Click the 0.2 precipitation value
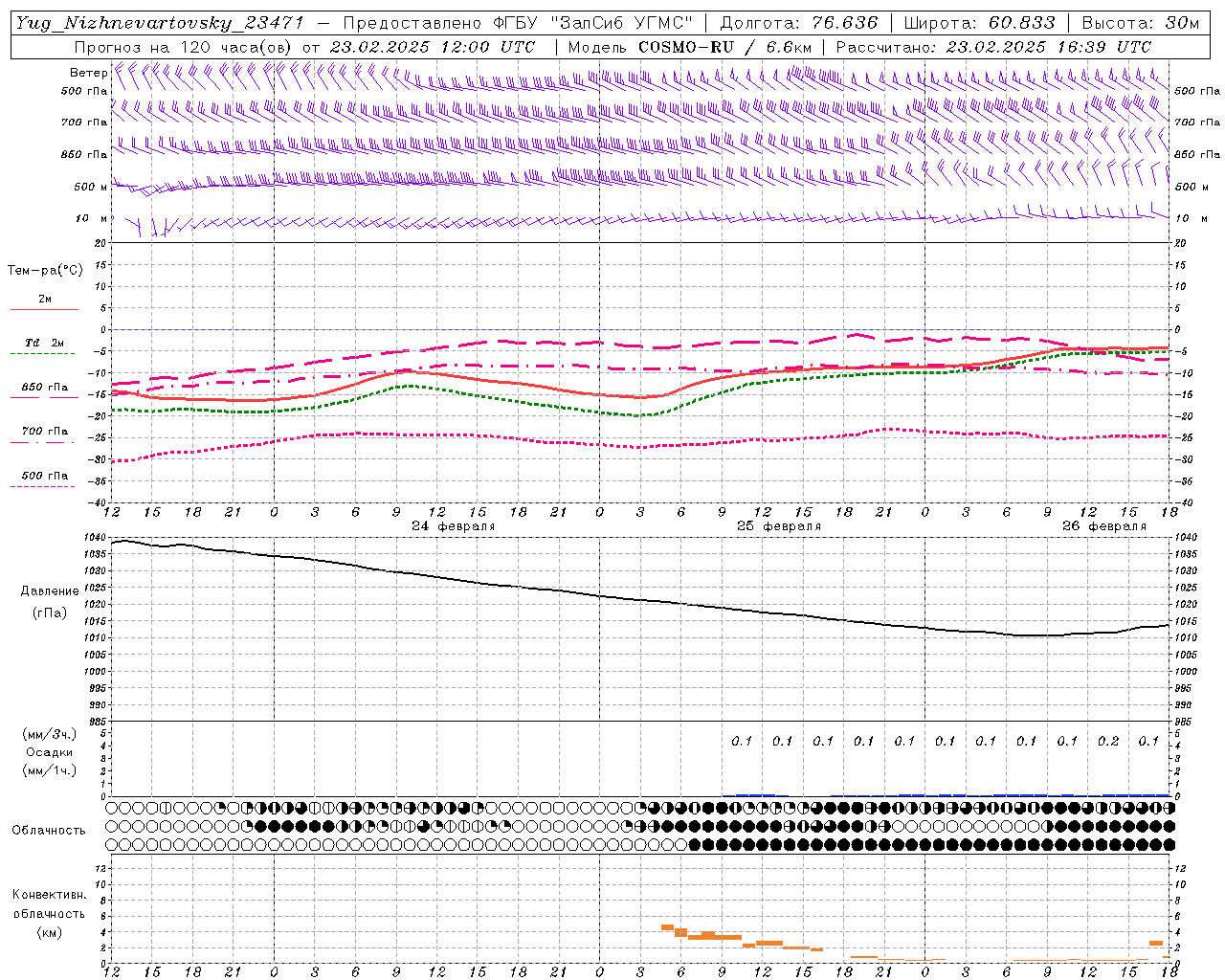This screenshot has height=980, width=1225. click(x=1108, y=741)
